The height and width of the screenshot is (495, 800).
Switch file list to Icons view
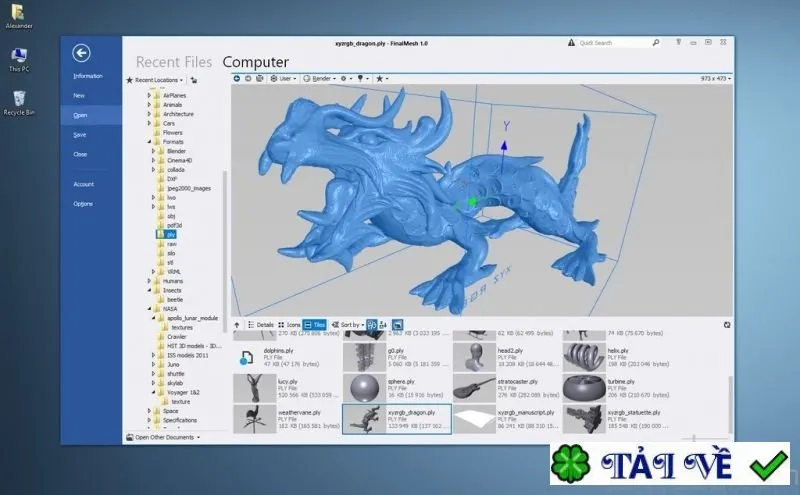point(289,325)
